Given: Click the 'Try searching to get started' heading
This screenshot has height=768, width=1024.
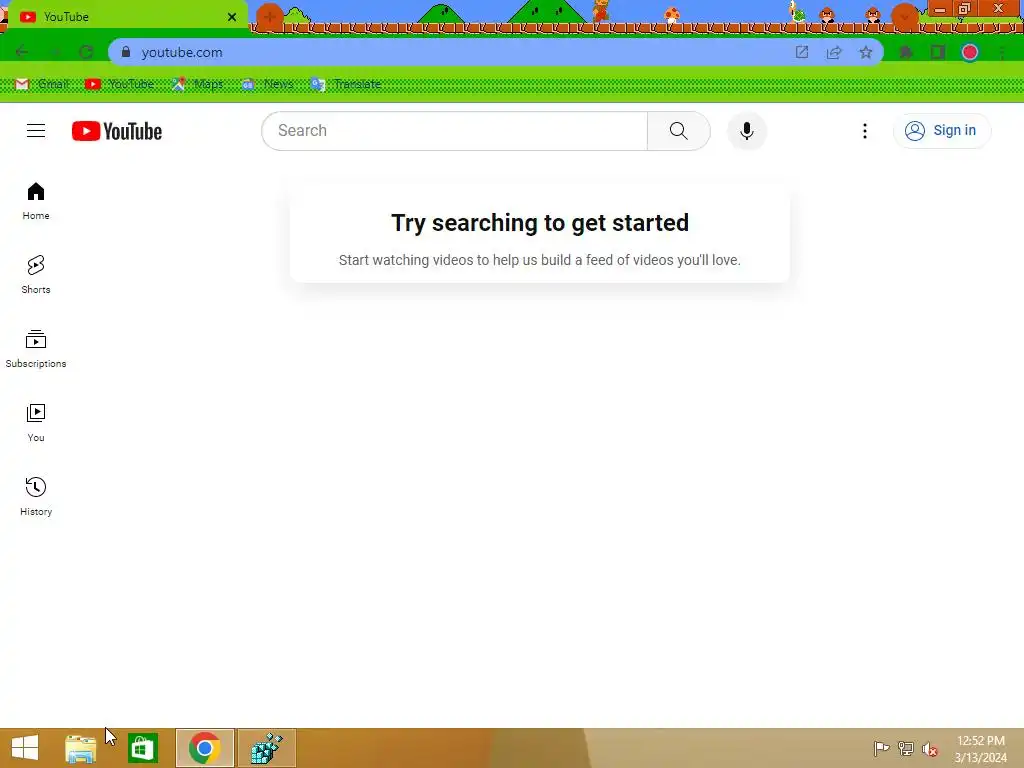Looking at the screenshot, I should pos(539,223).
